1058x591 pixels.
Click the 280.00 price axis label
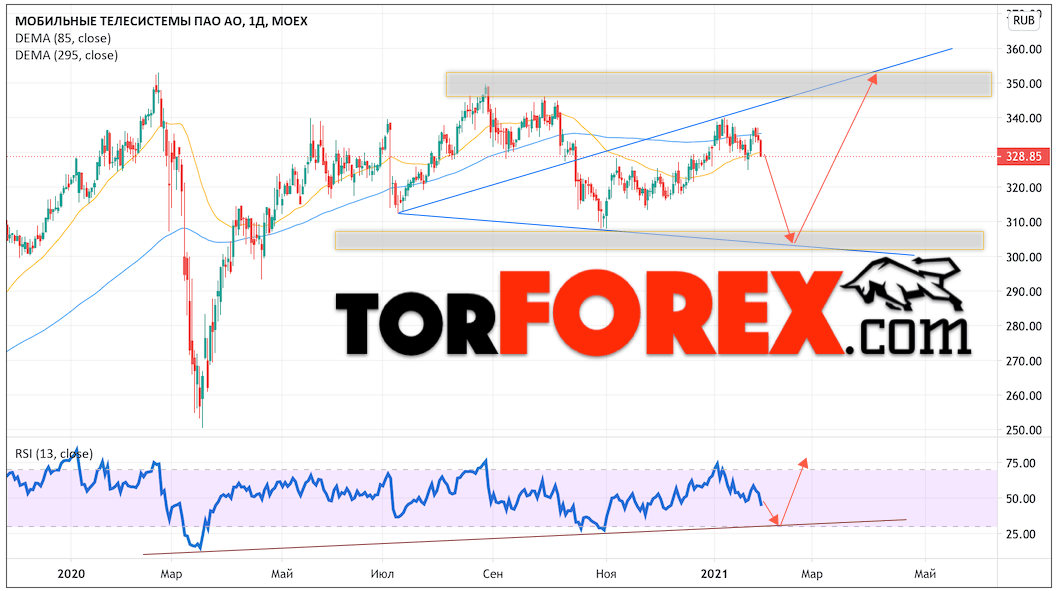pyautogui.click(x=1024, y=326)
